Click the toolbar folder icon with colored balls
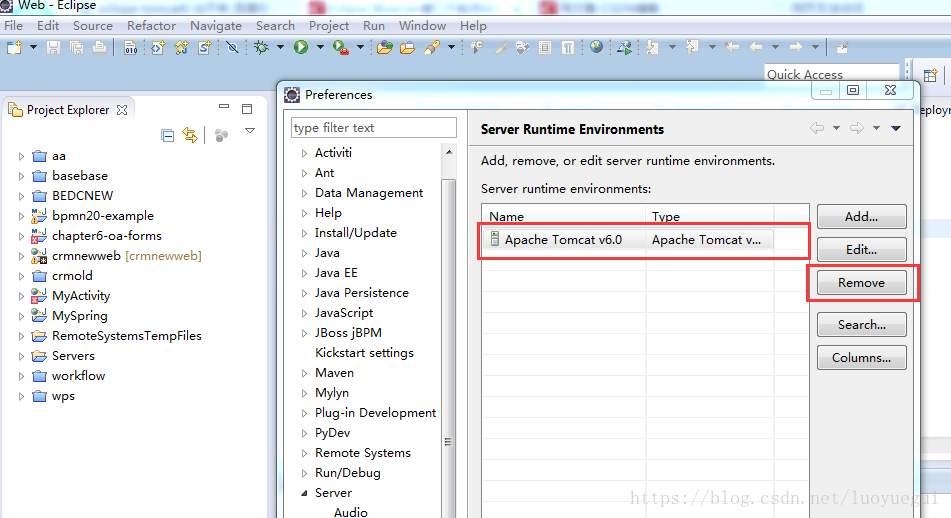The height and width of the screenshot is (518, 951). pyautogui.click(x=385, y=47)
